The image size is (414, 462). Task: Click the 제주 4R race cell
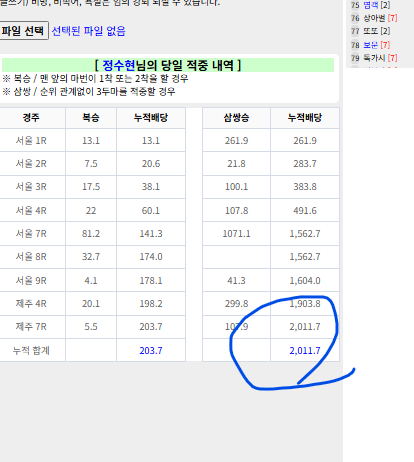(31, 304)
